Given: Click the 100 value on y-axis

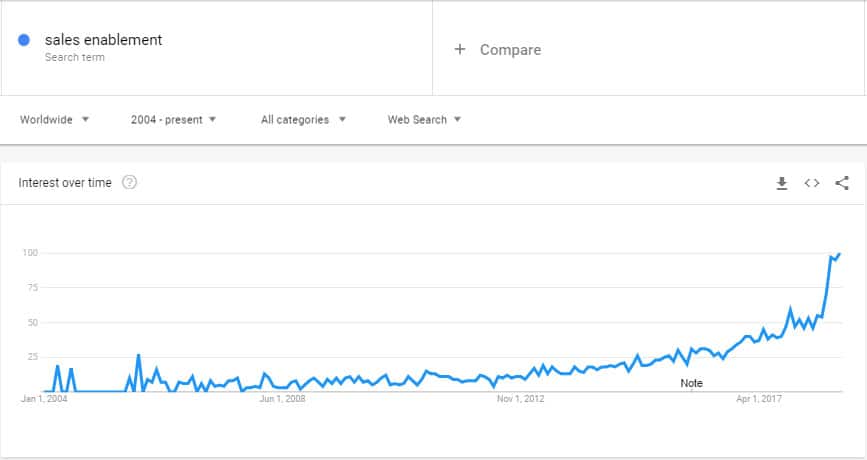Looking at the screenshot, I should point(30,253).
